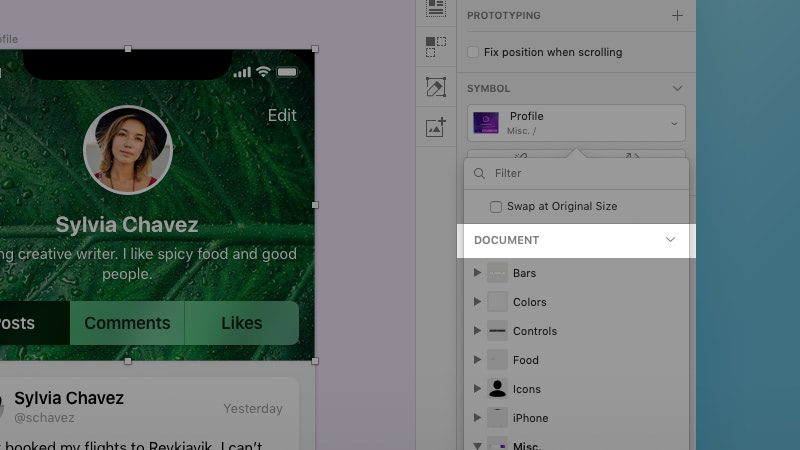Click the Edit link in the profile header
The width and height of the screenshot is (800, 450).
click(x=282, y=115)
